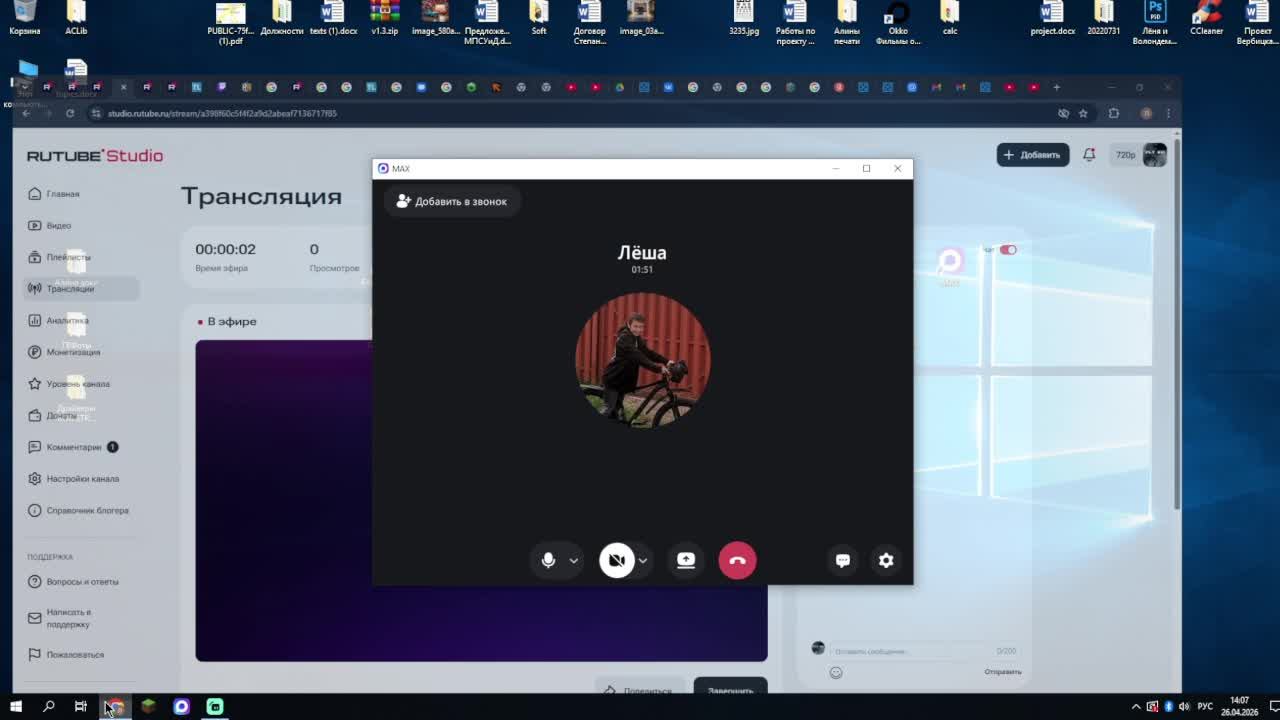
Task: Open v1.3.zip archive on desktop
Action: (x=385, y=18)
